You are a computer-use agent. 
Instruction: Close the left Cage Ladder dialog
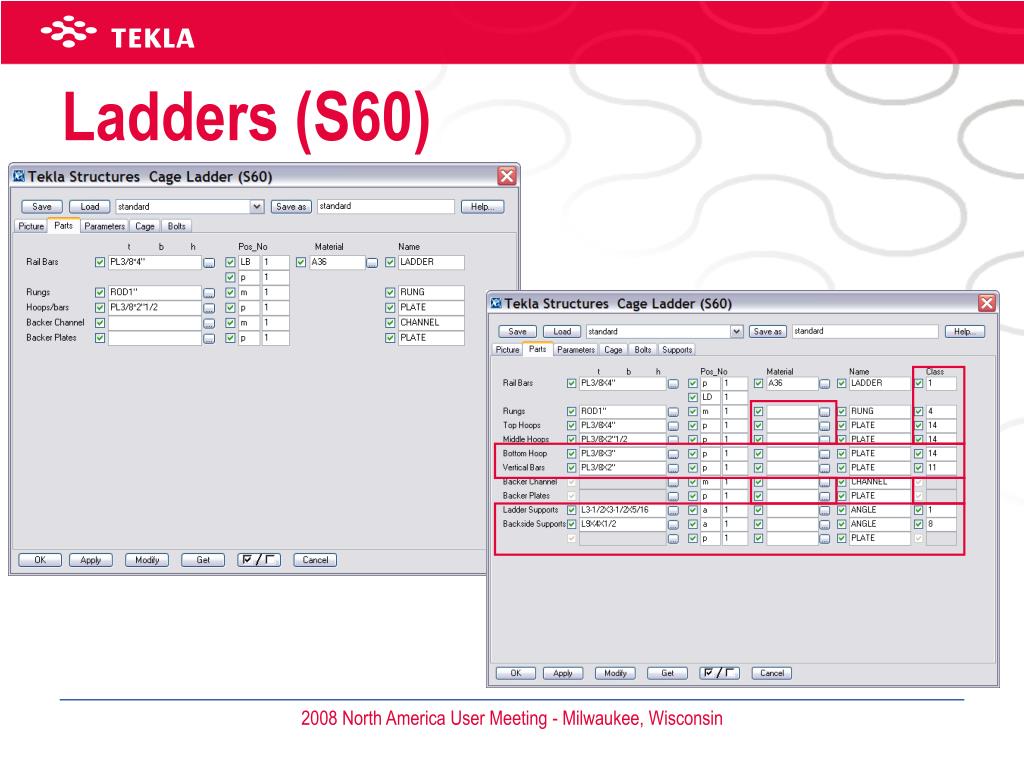pos(507,176)
